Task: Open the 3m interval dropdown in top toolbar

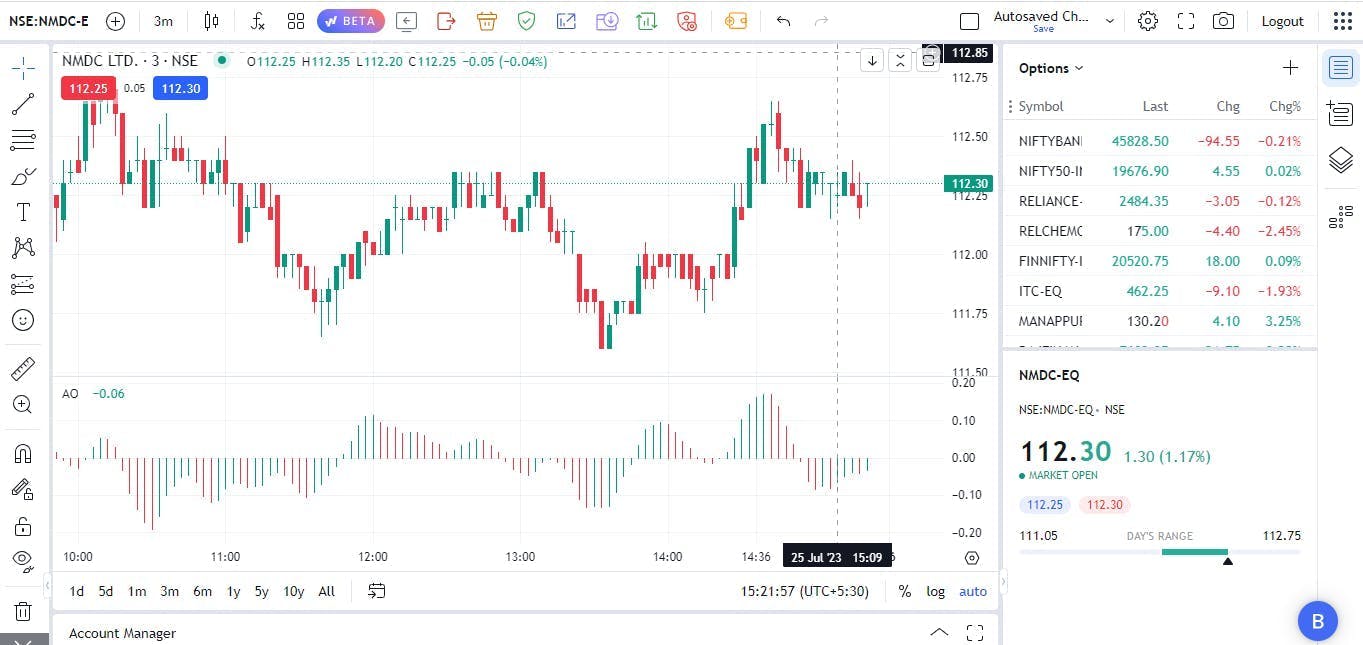Action: (164, 21)
